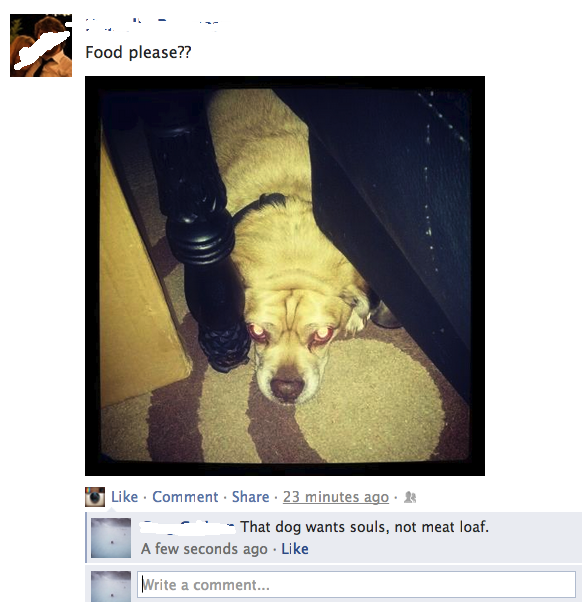Click the Comment link under the photo
This screenshot has height=602, width=586.
click(185, 497)
